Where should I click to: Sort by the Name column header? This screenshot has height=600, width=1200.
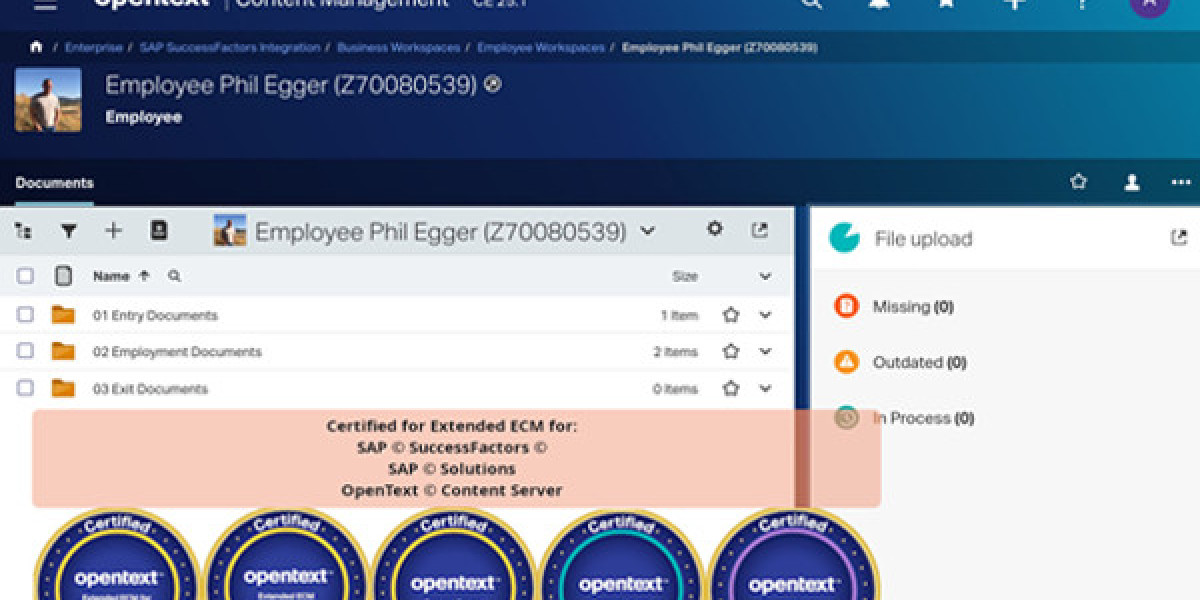tap(111, 276)
